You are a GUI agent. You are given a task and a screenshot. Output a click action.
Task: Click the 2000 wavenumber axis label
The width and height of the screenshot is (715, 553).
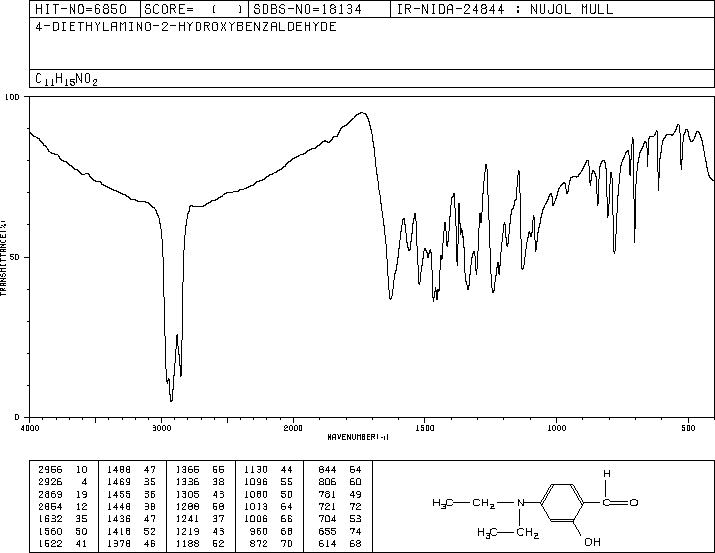(293, 428)
